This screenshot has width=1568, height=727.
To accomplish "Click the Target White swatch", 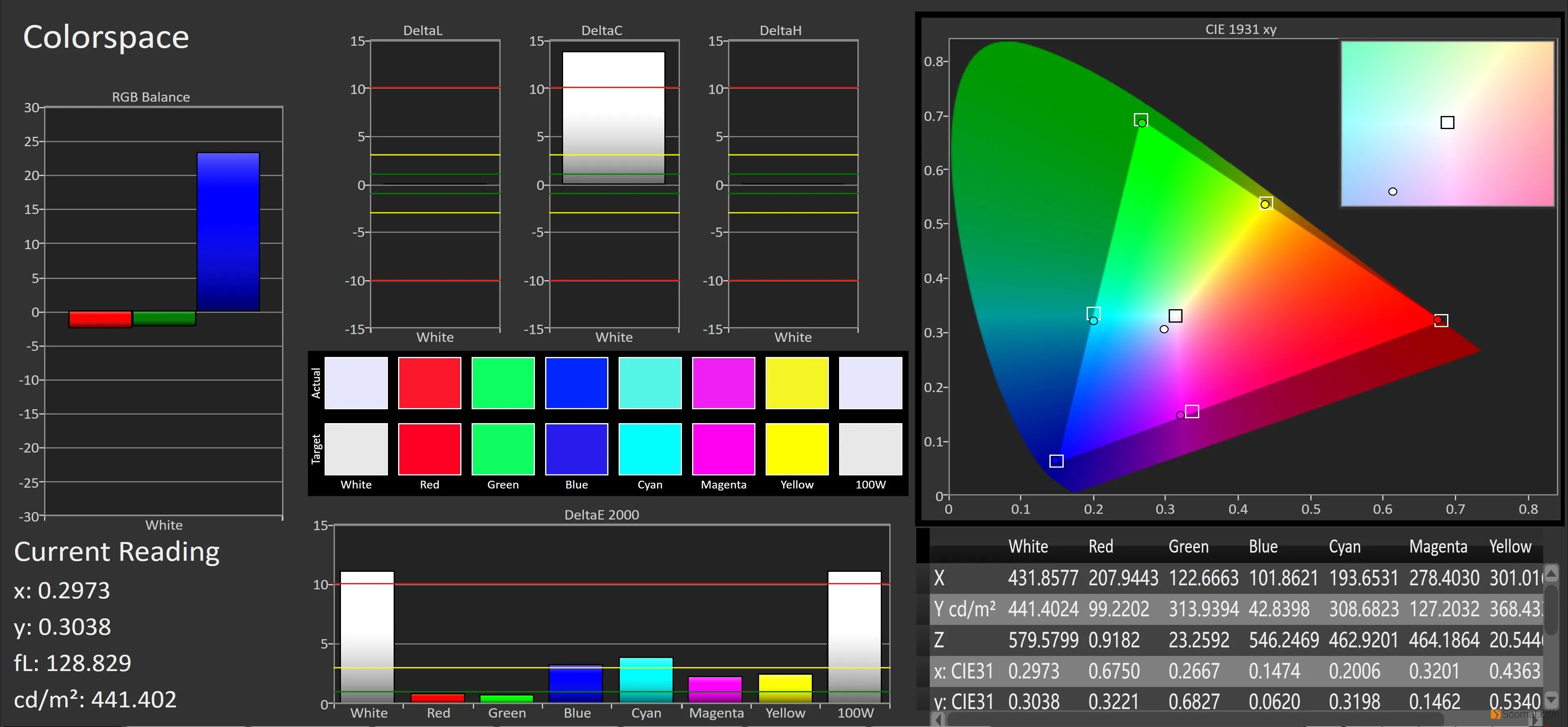I will [x=356, y=449].
